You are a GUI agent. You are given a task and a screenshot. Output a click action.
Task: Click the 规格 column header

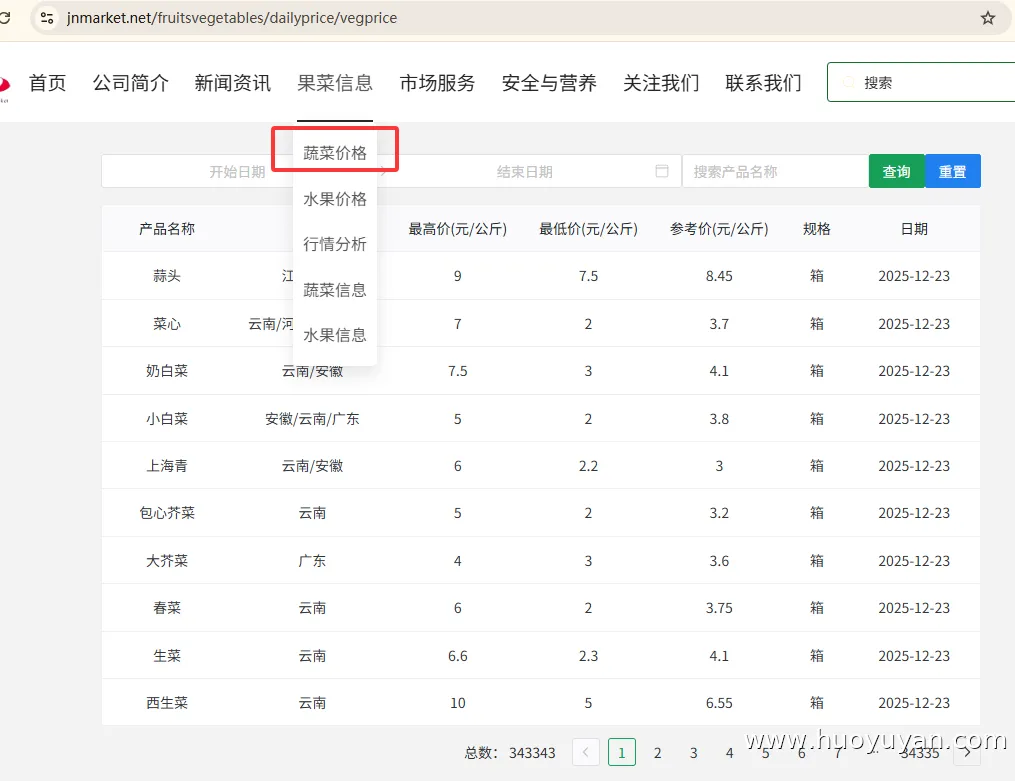(817, 229)
